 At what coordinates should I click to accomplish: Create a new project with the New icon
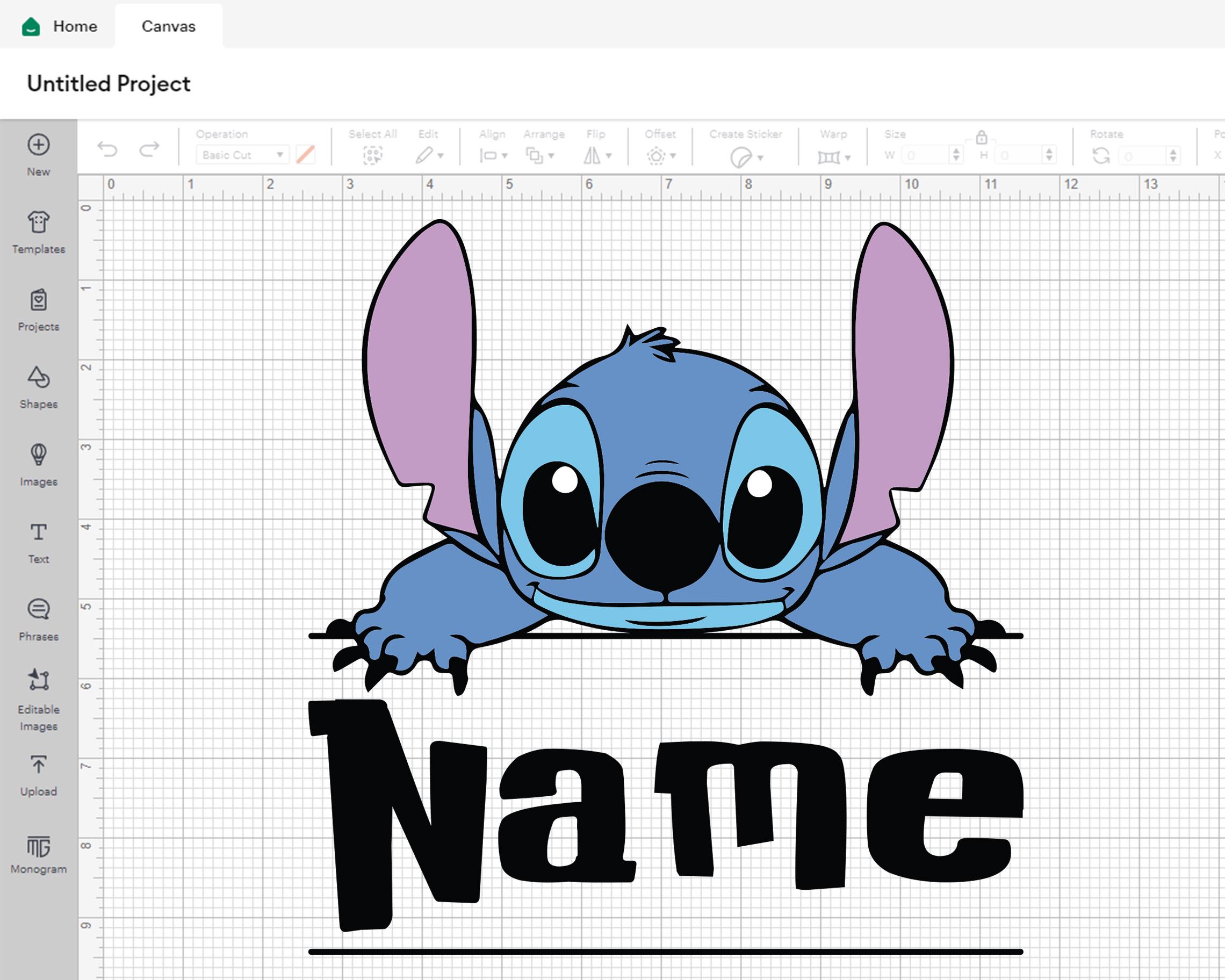pyautogui.click(x=38, y=145)
